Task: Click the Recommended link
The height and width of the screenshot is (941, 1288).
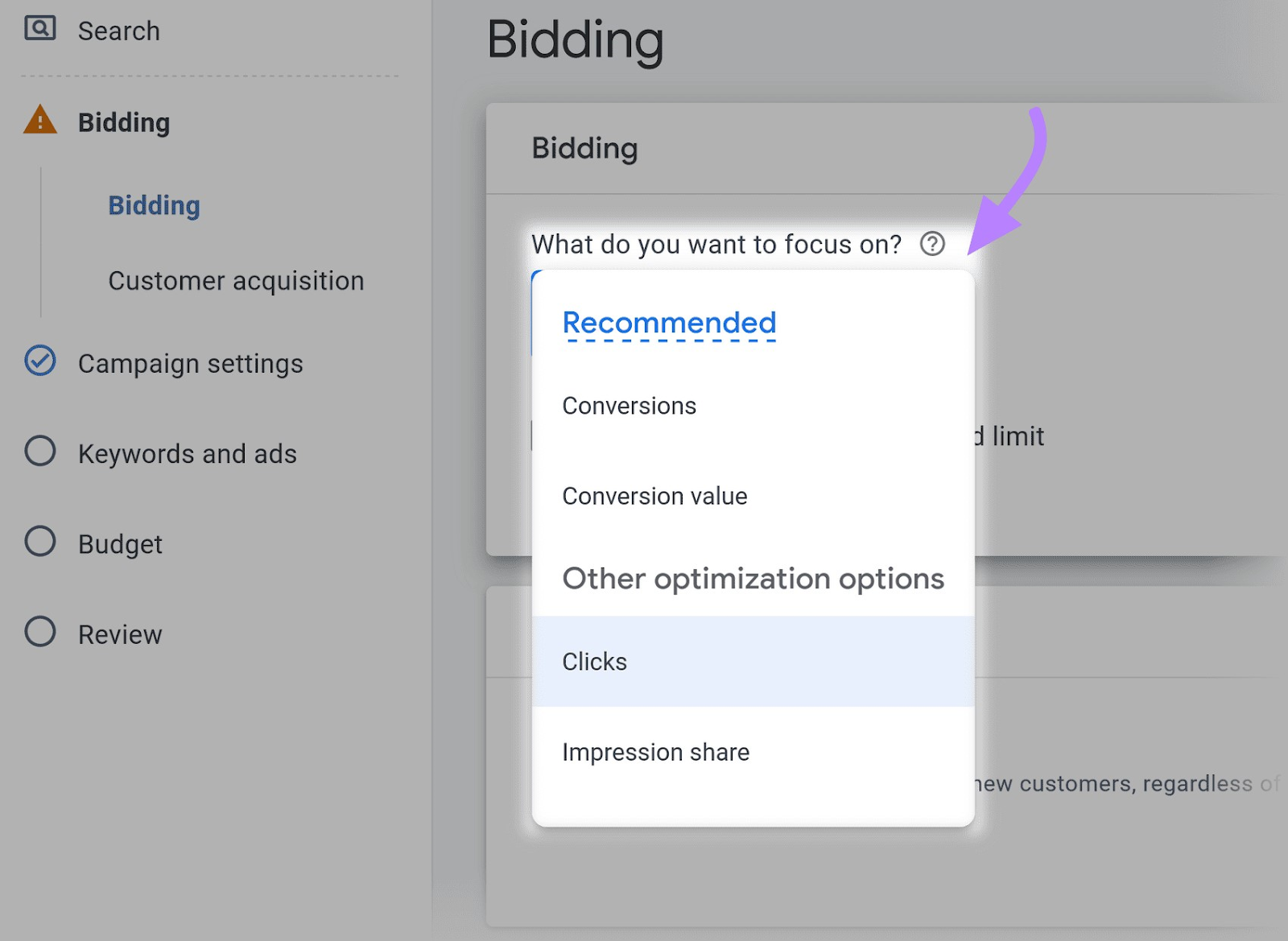Action: pos(670,324)
